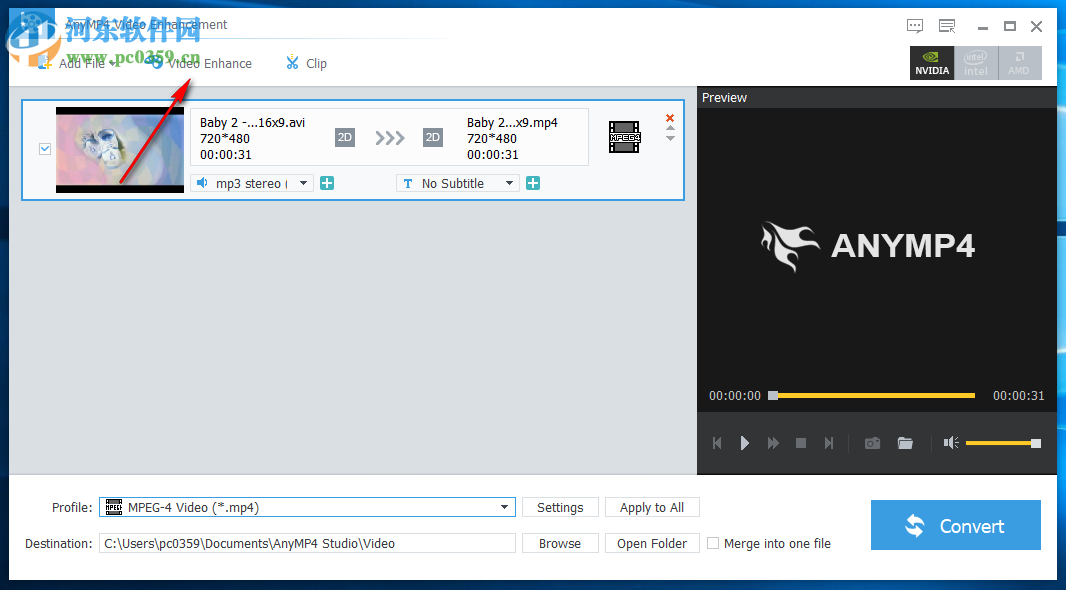The height and width of the screenshot is (590, 1066).
Task: Remove Baby 2 from the list
Action: click(x=669, y=117)
